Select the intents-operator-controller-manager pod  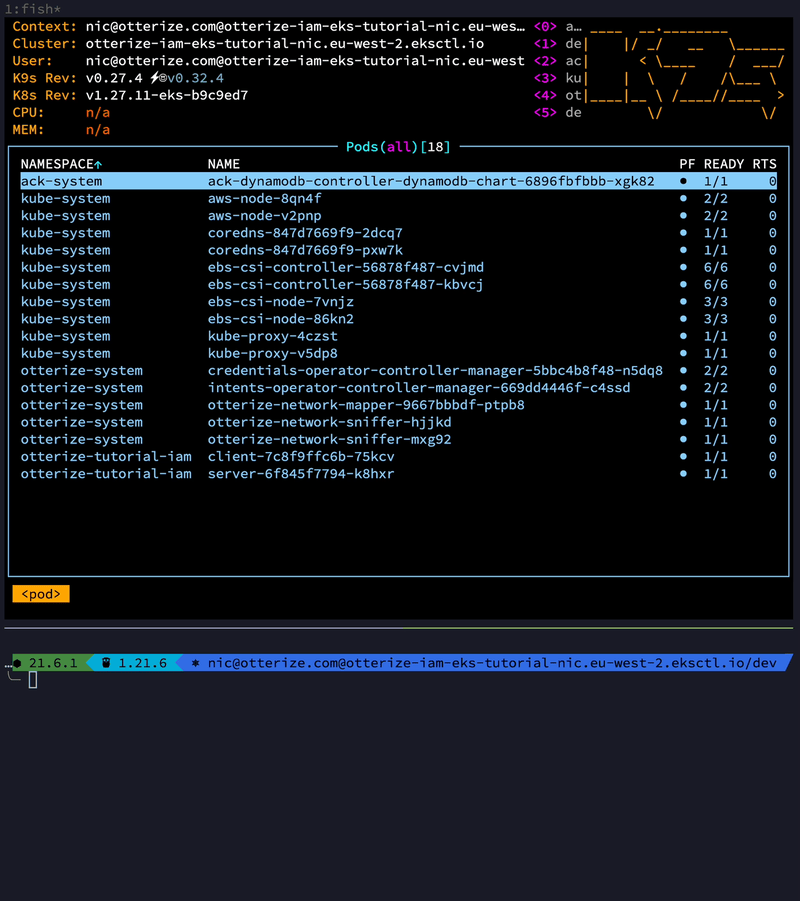point(398,388)
